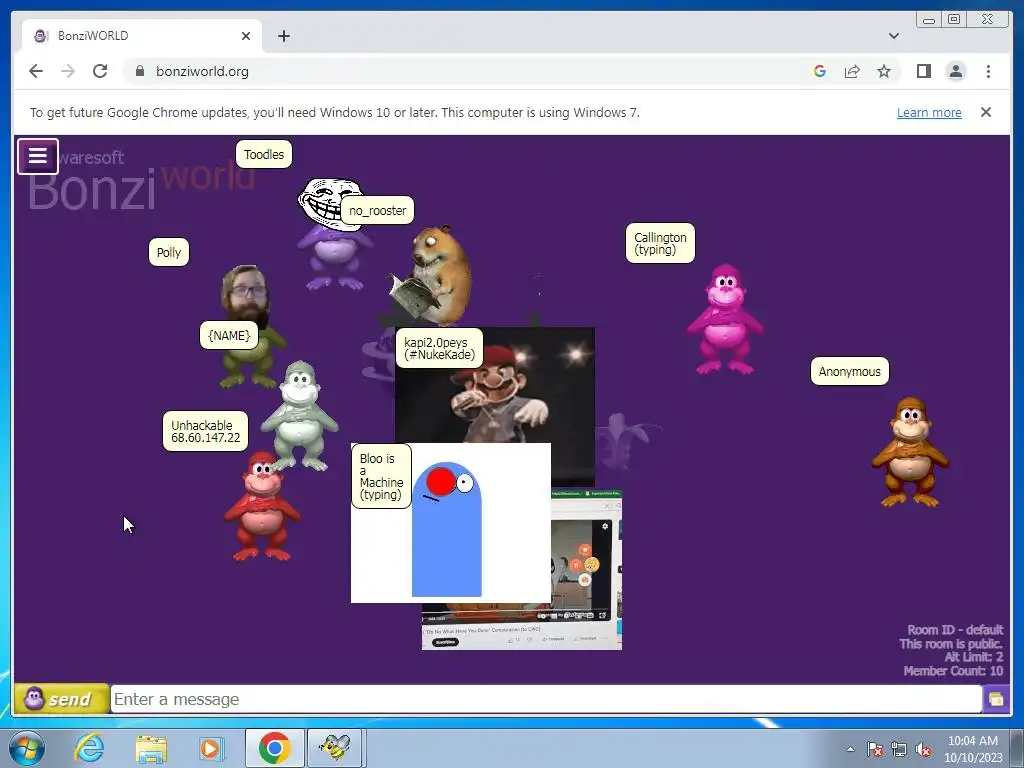This screenshot has width=1024, height=768.
Task: Close the BonziWORLD tab
Action: [x=246, y=36]
